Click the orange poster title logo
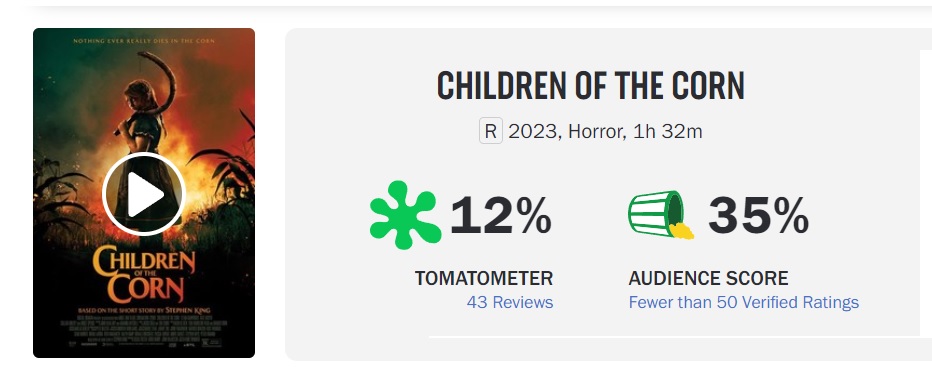The width and height of the screenshot is (932, 385). (x=143, y=274)
